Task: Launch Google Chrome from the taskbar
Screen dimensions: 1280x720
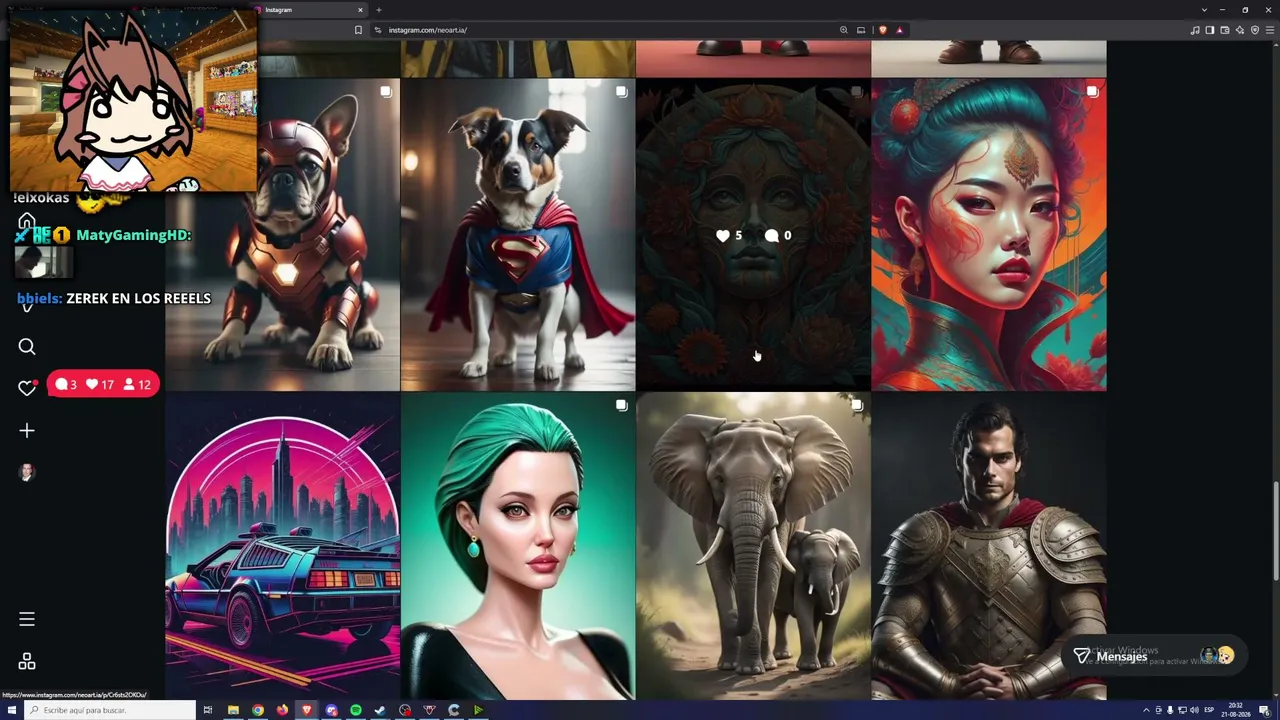Action: pos(258,710)
